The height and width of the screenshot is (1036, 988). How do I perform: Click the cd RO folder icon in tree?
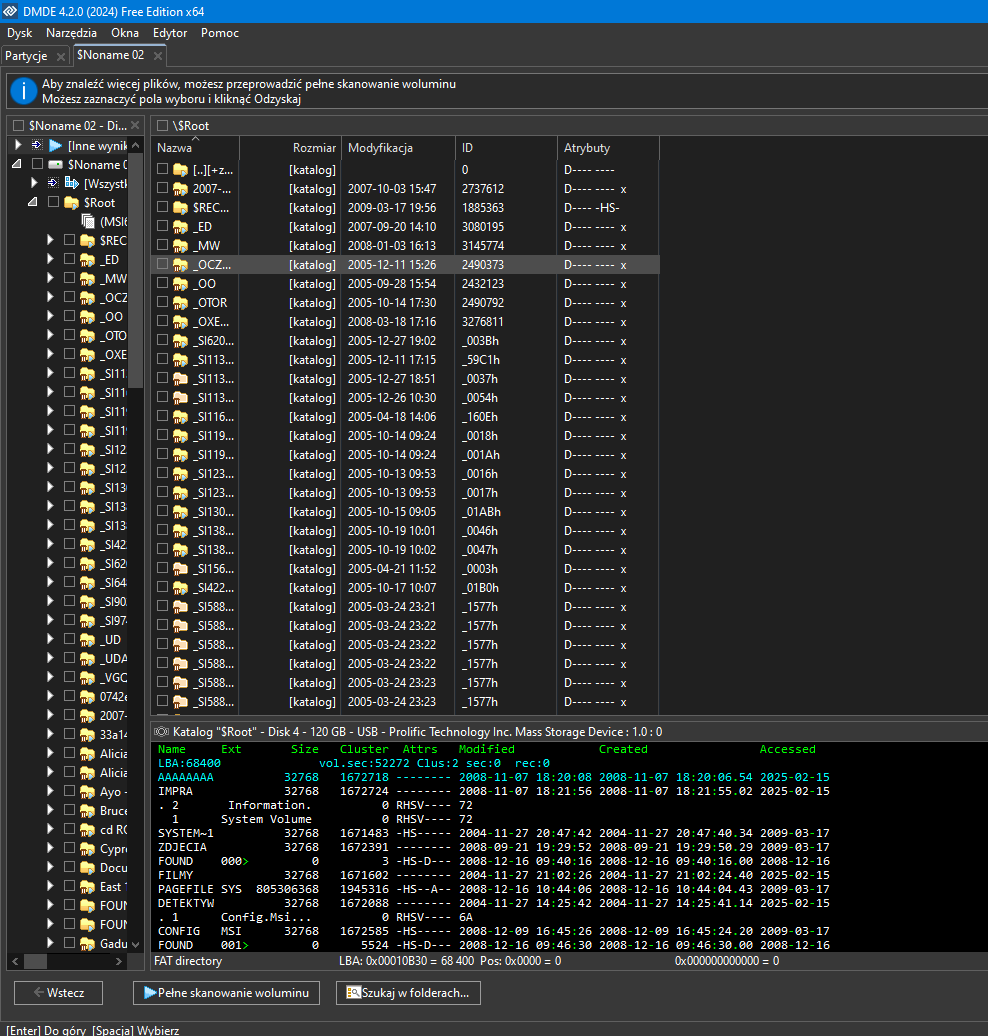click(x=87, y=830)
